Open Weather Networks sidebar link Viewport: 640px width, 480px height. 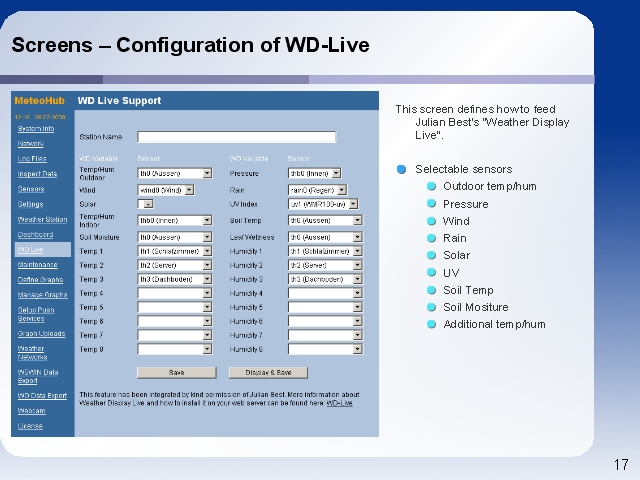point(32,353)
